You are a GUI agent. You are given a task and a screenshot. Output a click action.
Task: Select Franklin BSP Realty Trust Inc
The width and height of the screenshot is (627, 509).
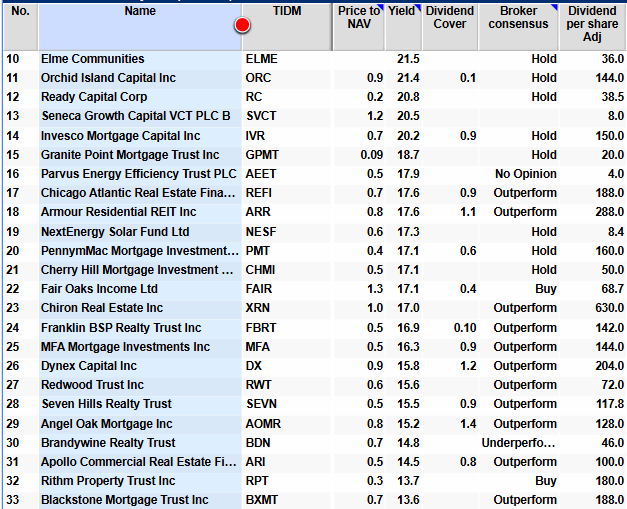point(121,328)
